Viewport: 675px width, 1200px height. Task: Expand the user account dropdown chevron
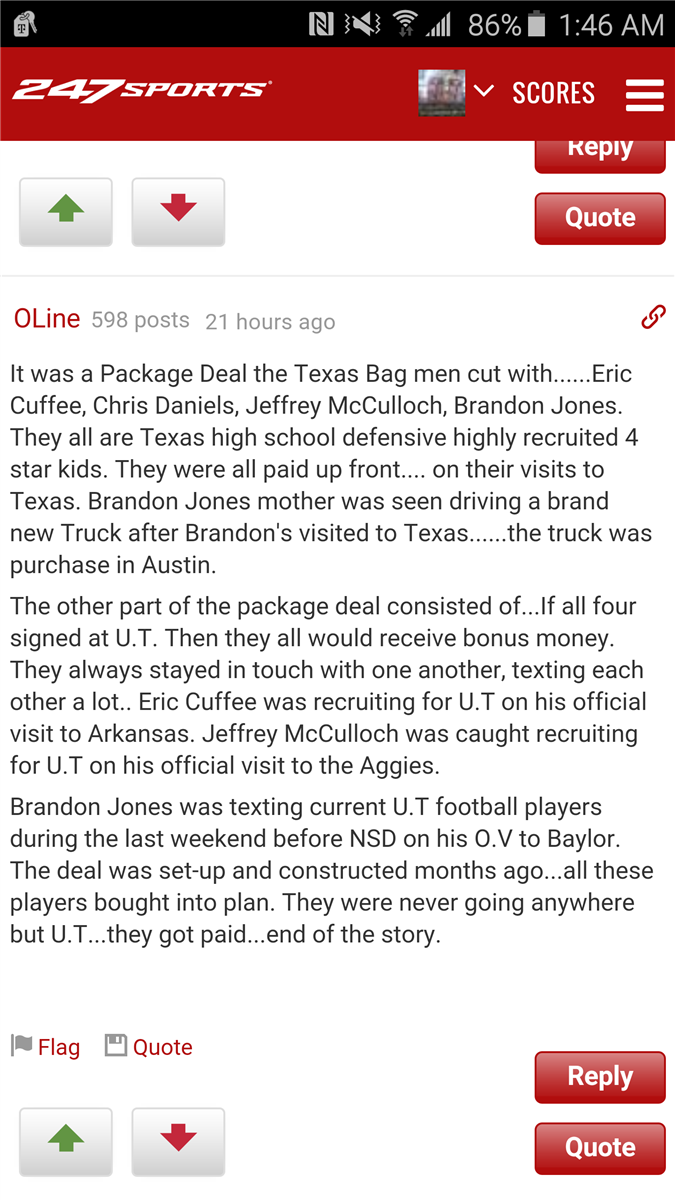tap(484, 92)
